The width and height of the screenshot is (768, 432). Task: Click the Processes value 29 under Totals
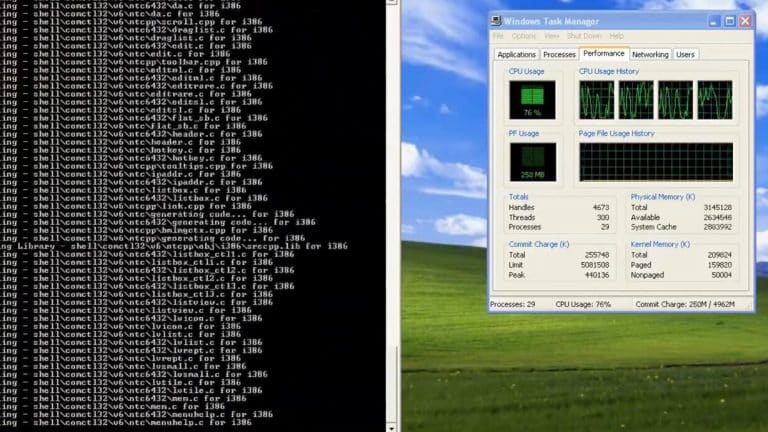[x=605, y=227]
